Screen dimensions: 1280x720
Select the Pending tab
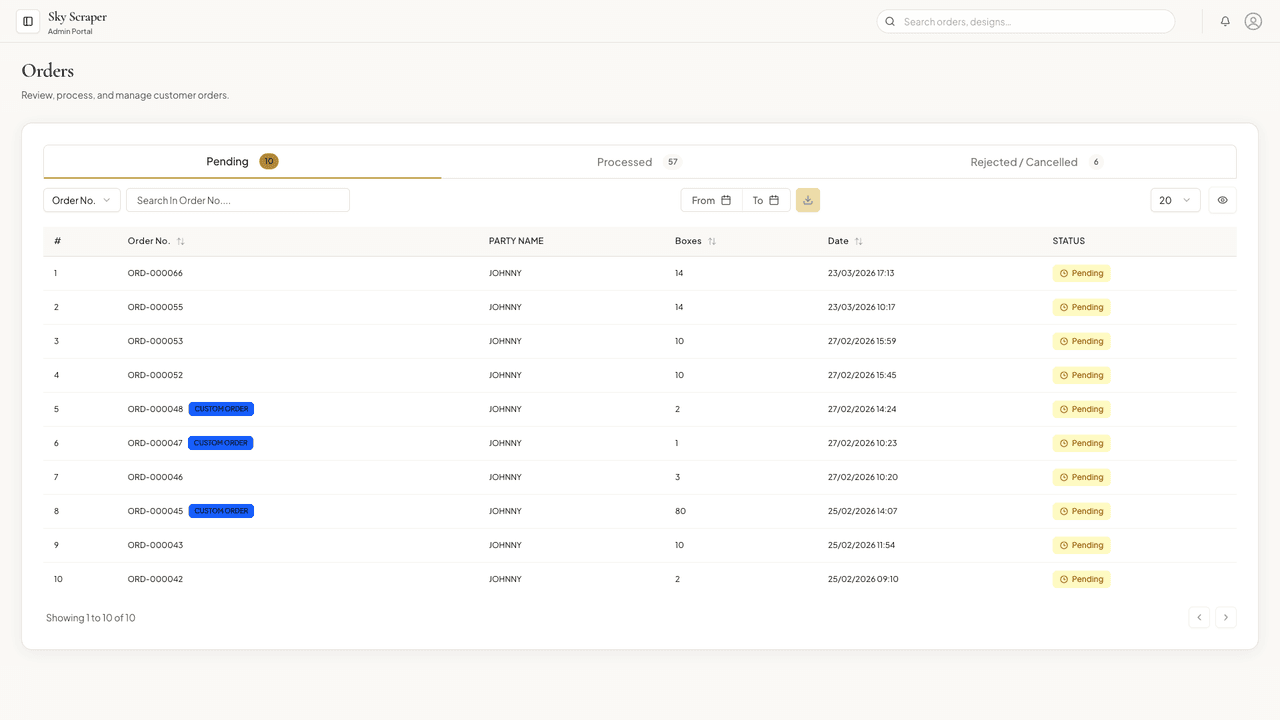coord(242,162)
